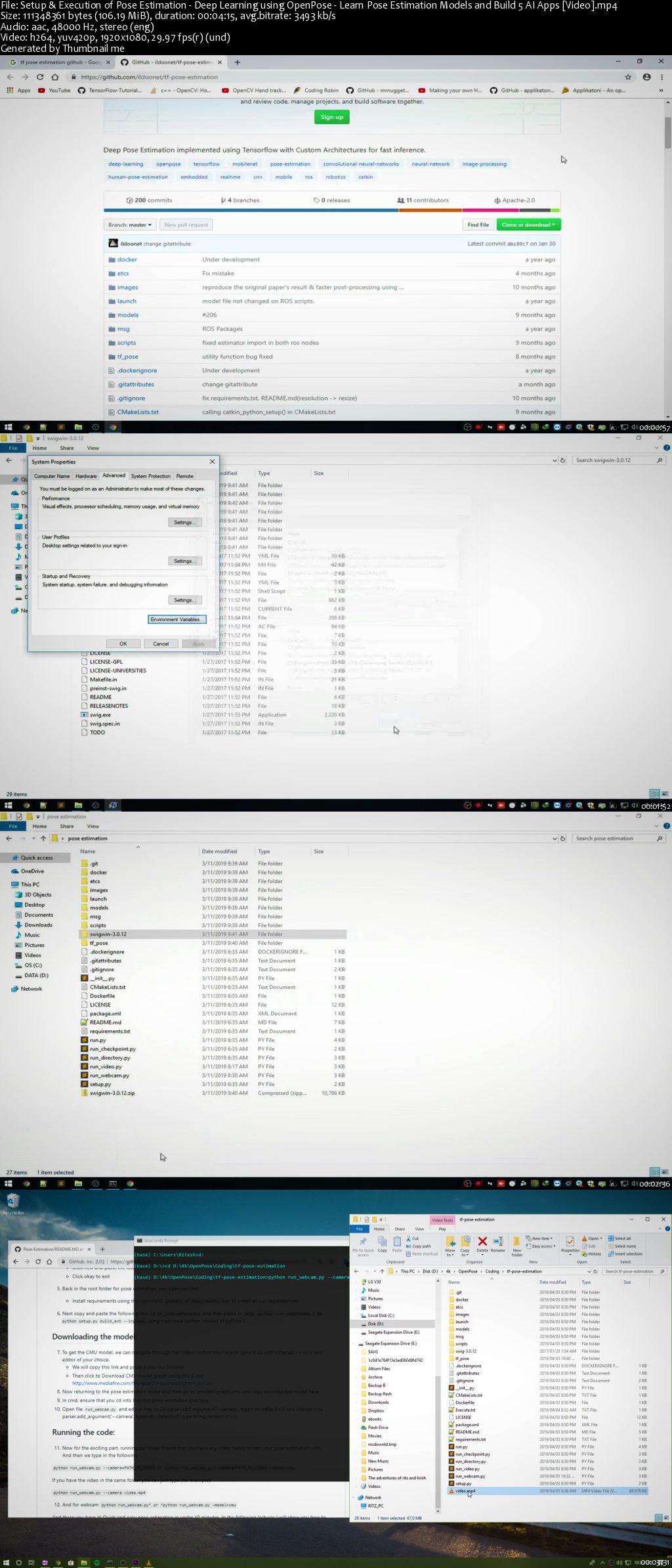Click Invert selection in the ribbon

[625, 1253]
